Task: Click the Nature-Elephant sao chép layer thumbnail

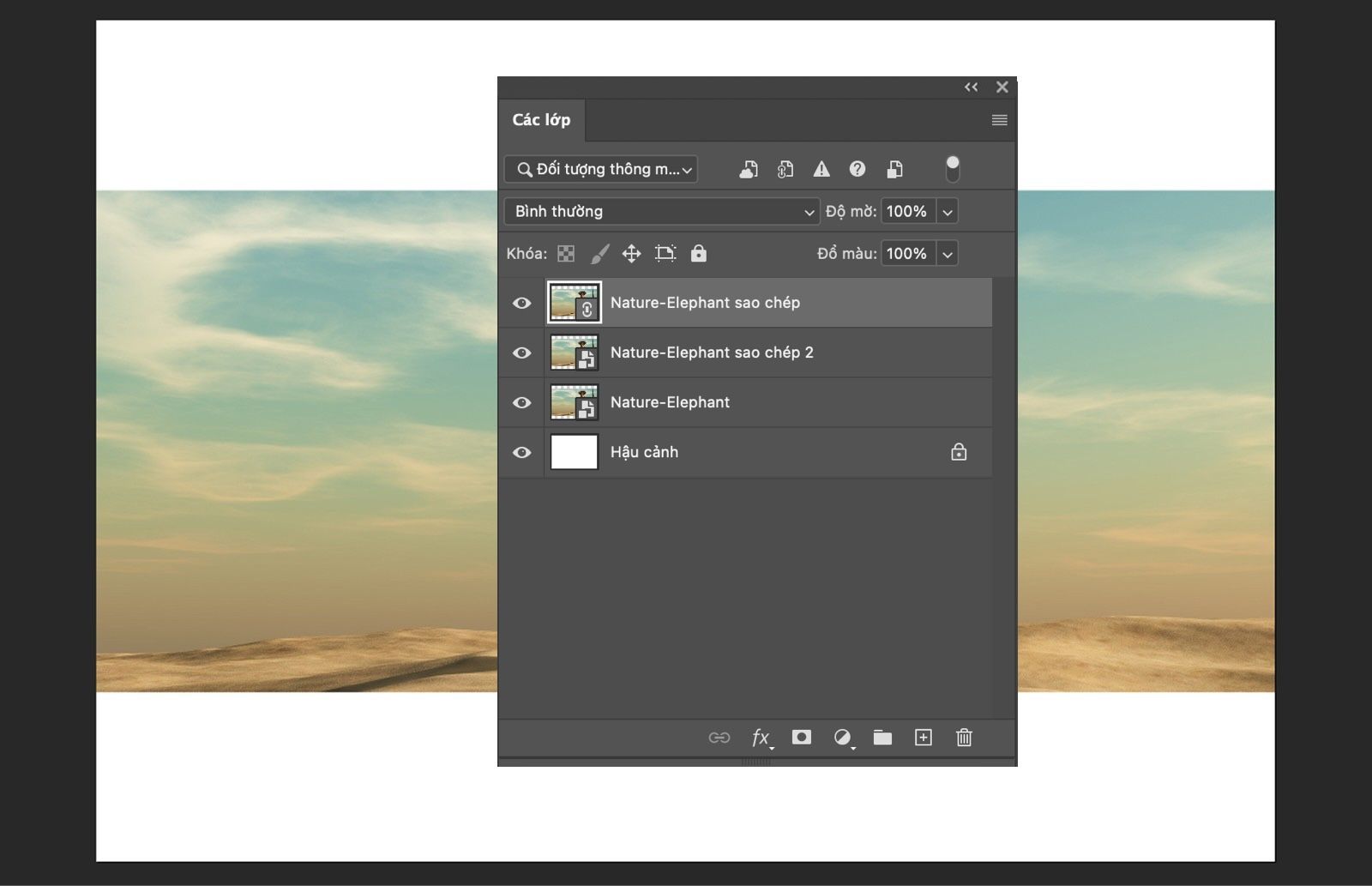Action: click(574, 303)
